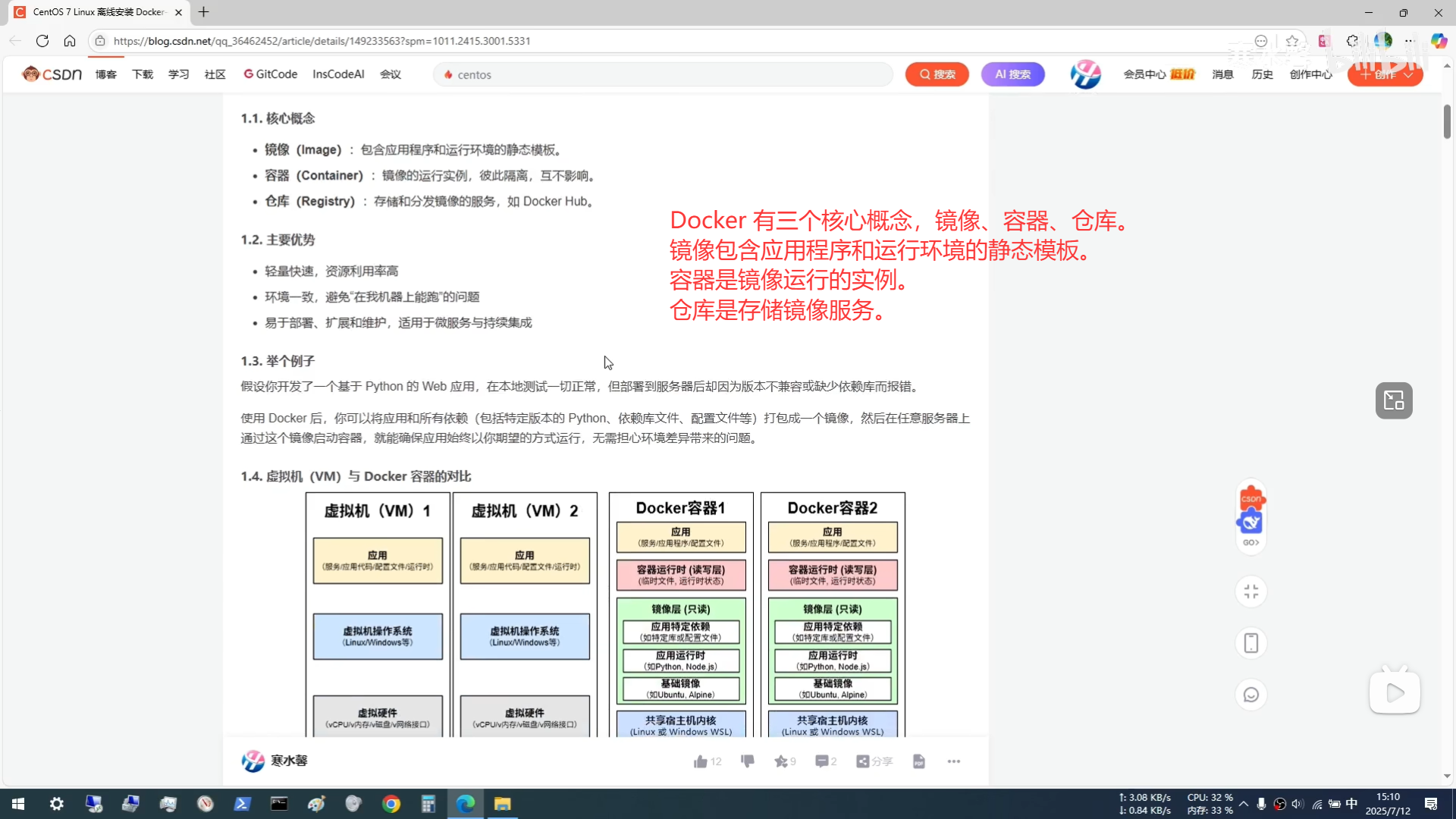Image resolution: width=1456 pixels, height=819 pixels.
Task: Open the customer service chat icon
Action: point(1250,695)
